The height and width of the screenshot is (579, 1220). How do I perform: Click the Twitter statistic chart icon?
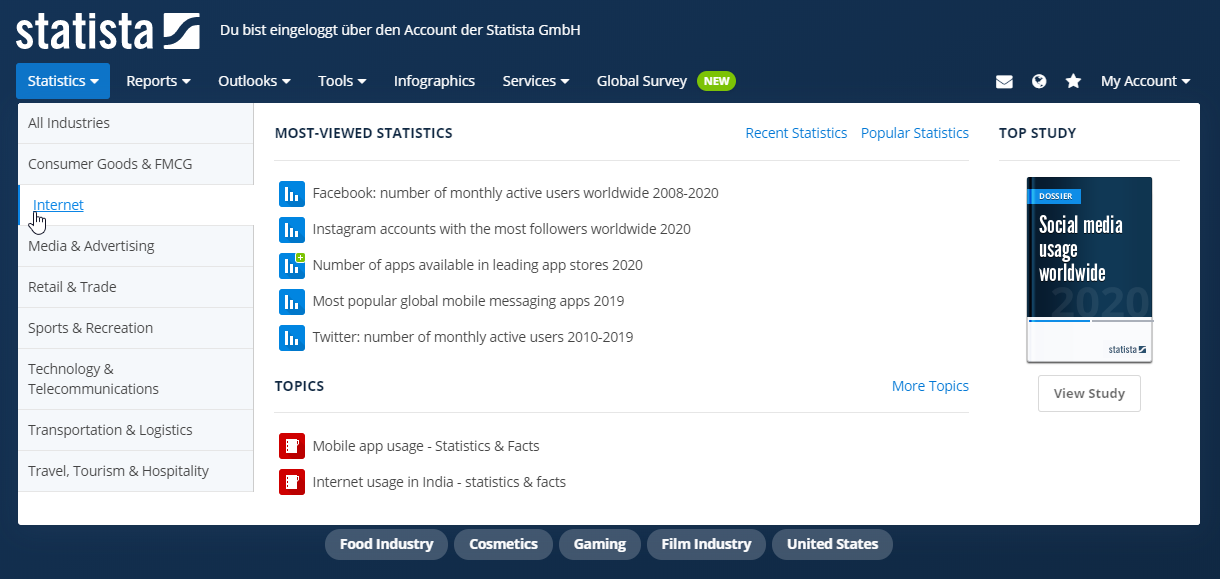[x=291, y=338]
